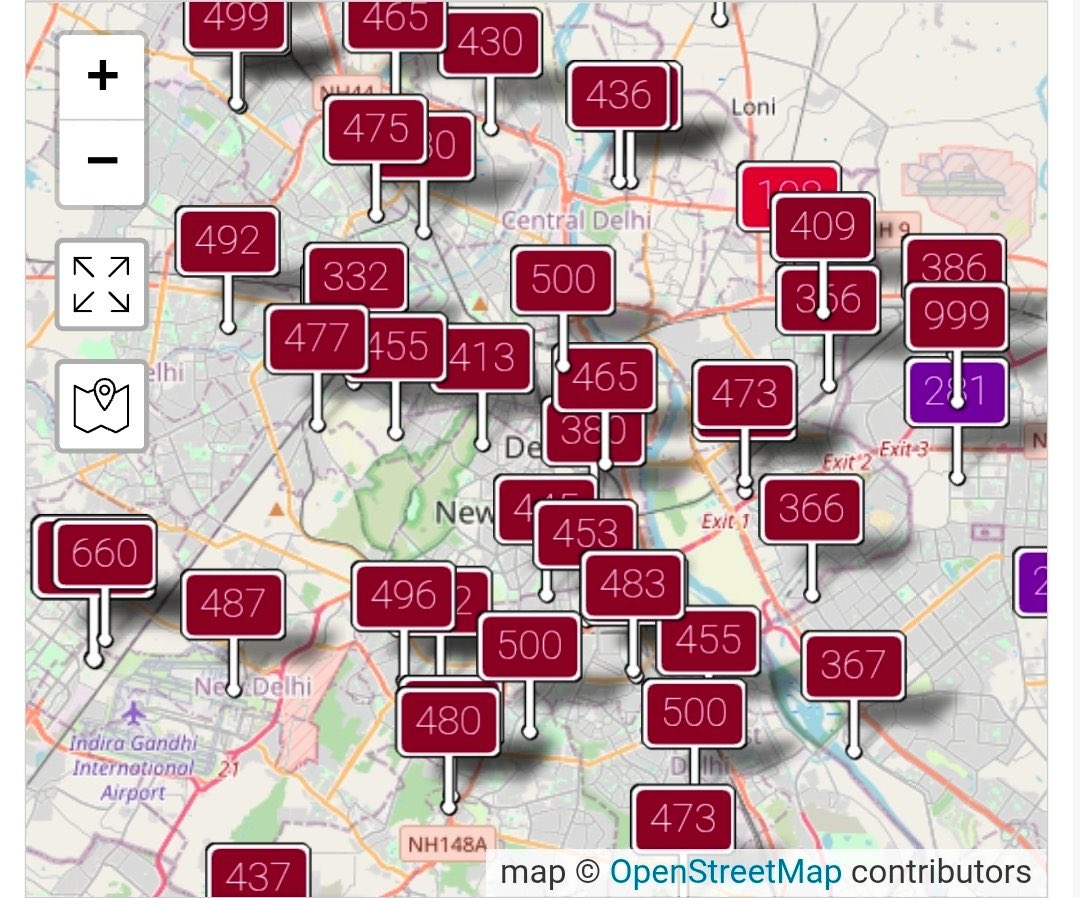The image size is (1080, 898).
Task: Select the 430 AQI station marker
Action: [x=490, y=42]
